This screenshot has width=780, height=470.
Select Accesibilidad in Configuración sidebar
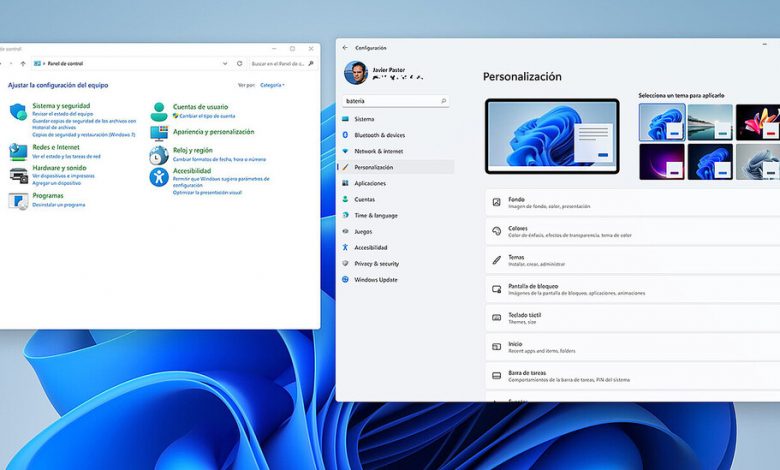(x=396, y=248)
